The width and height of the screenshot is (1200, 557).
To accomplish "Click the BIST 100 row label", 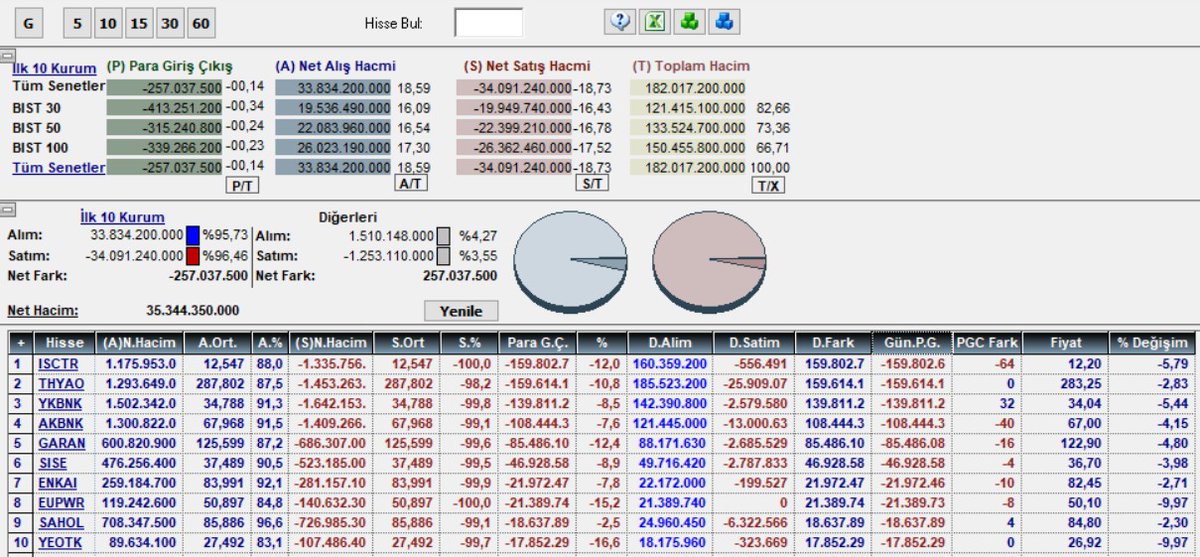I will point(40,147).
